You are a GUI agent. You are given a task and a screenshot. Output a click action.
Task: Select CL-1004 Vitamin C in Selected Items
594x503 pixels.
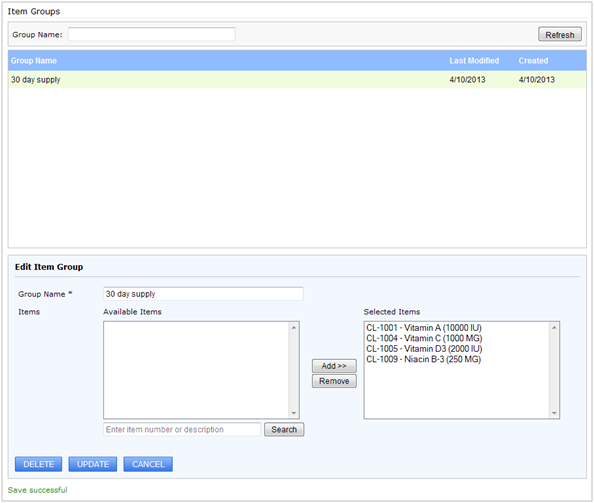pos(424,338)
